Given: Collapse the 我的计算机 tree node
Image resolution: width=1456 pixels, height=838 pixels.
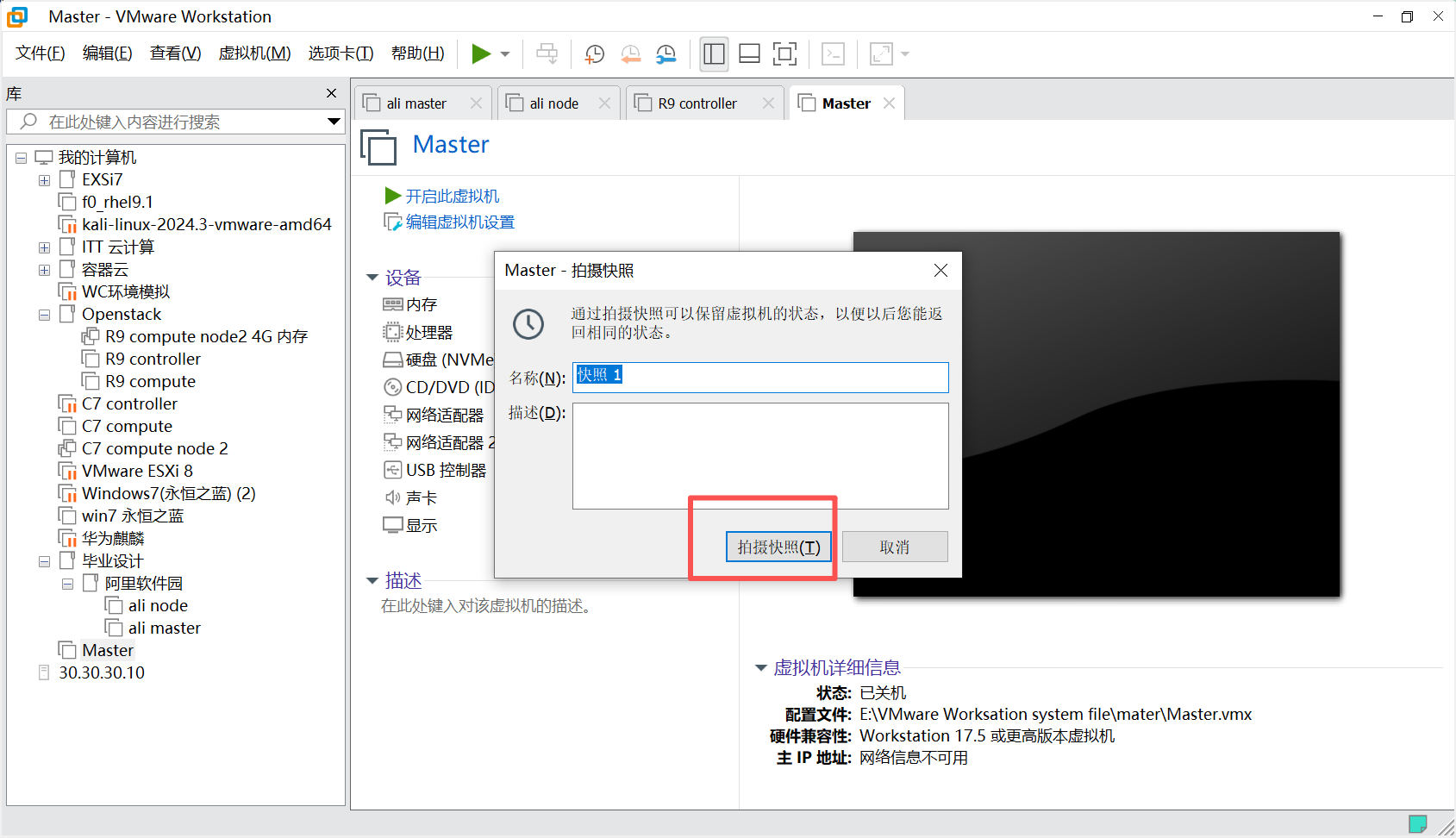Looking at the screenshot, I should coord(21,158).
